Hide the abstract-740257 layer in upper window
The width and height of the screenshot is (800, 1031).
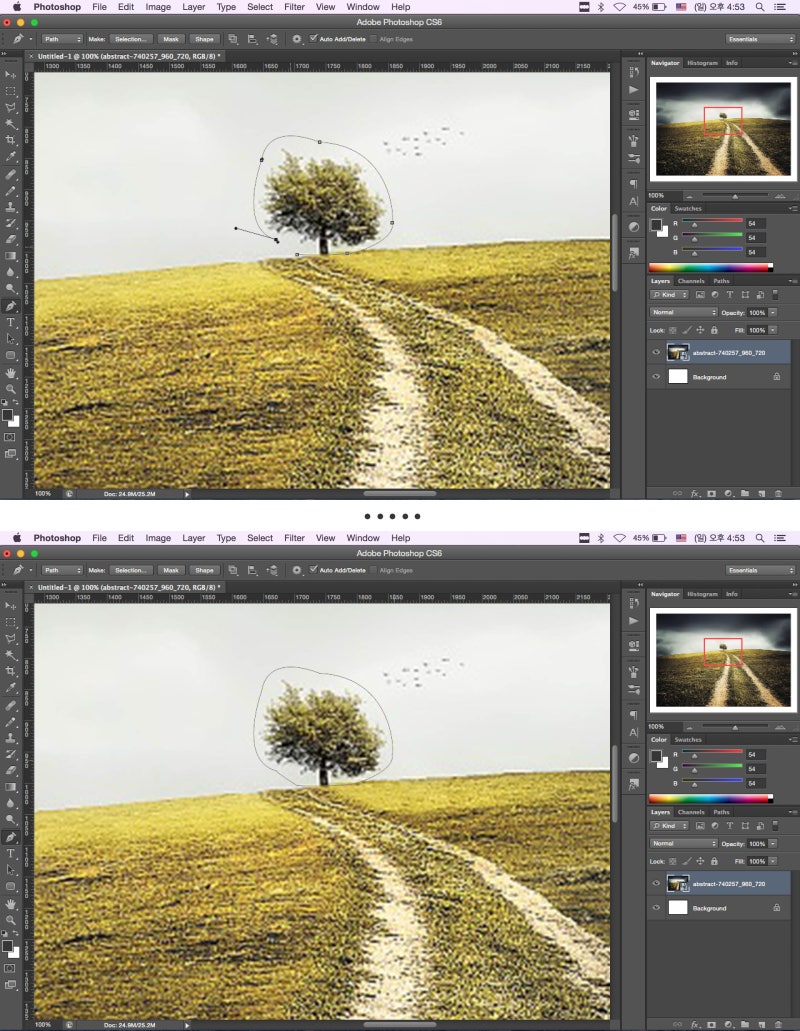pos(655,352)
